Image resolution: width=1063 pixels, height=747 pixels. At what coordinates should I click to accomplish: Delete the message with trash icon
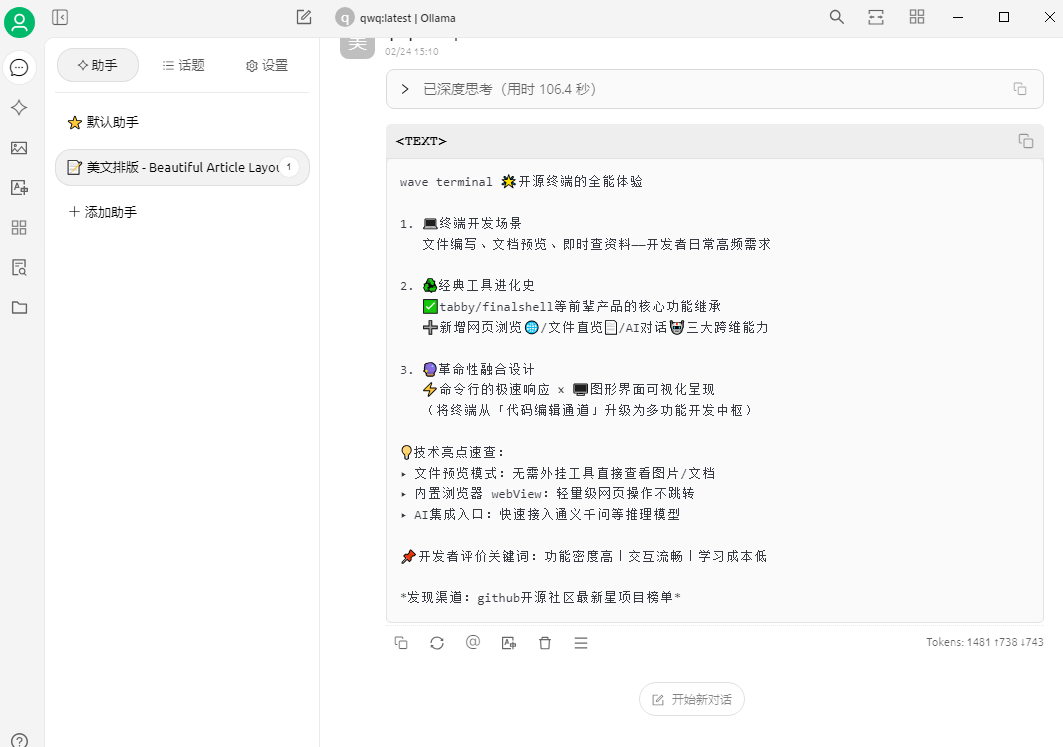[544, 643]
